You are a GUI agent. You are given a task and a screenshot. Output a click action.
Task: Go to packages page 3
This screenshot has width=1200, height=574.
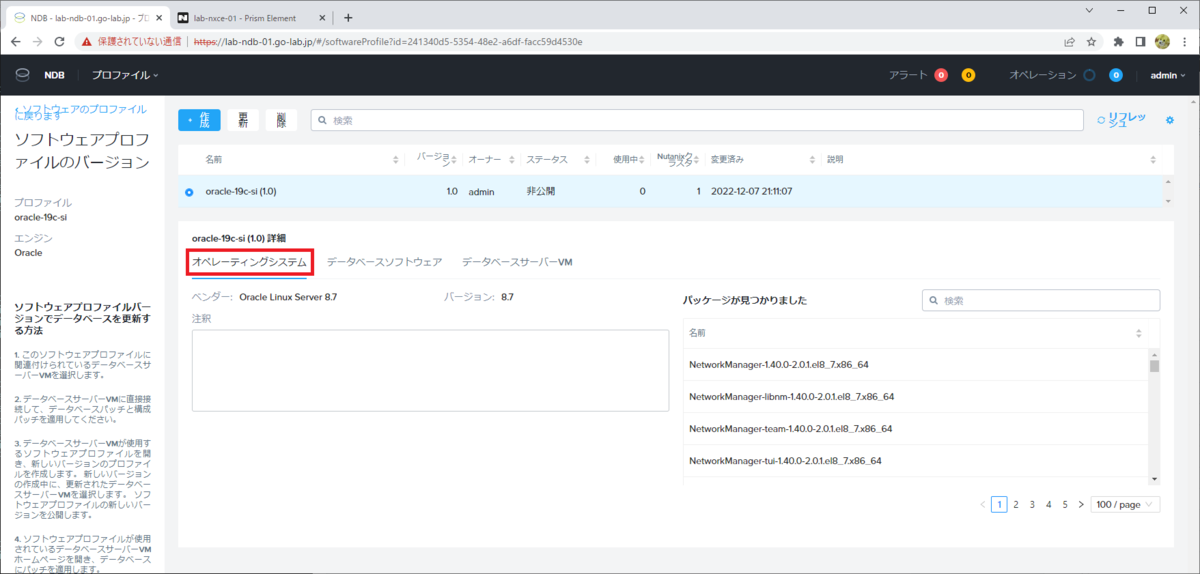[1032, 505]
